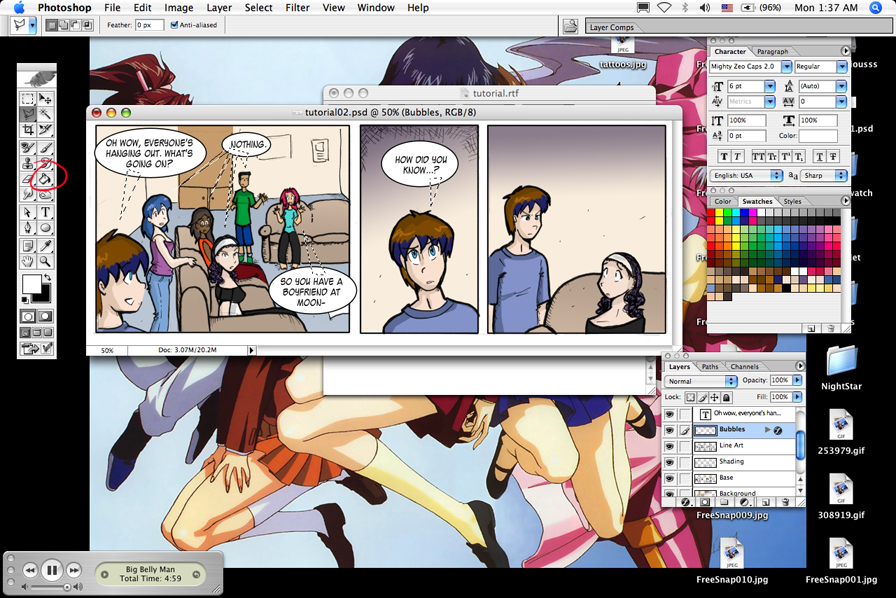Open the font style Regular dropdown
The height and width of the screenshot is (598, 896).
pos(841,67)
